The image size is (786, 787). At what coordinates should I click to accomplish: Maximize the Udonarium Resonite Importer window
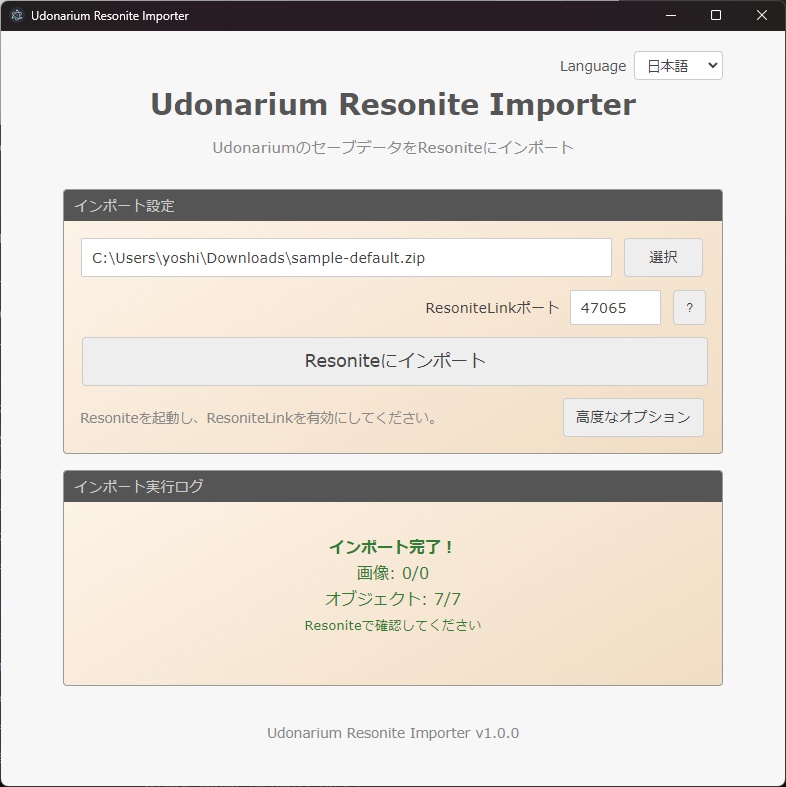click(x=716, y=16)
